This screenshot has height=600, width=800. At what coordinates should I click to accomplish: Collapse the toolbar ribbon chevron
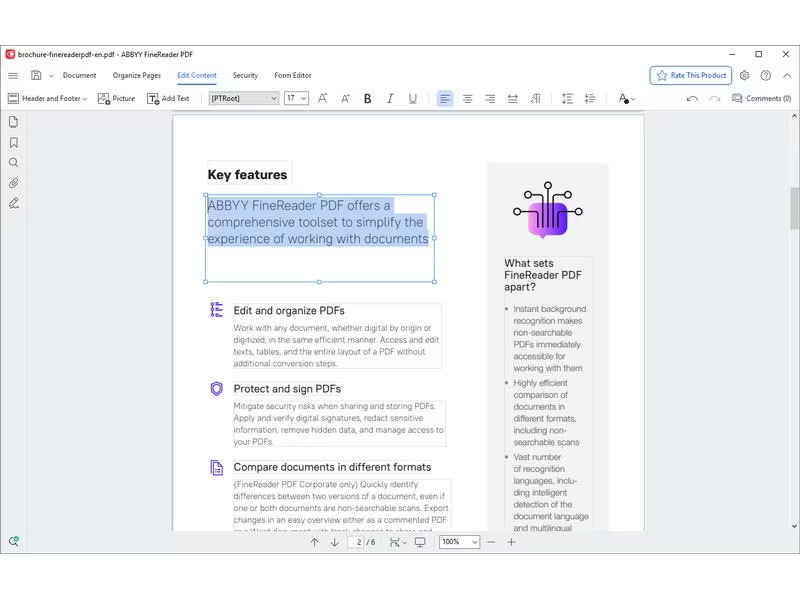point(787,76)
